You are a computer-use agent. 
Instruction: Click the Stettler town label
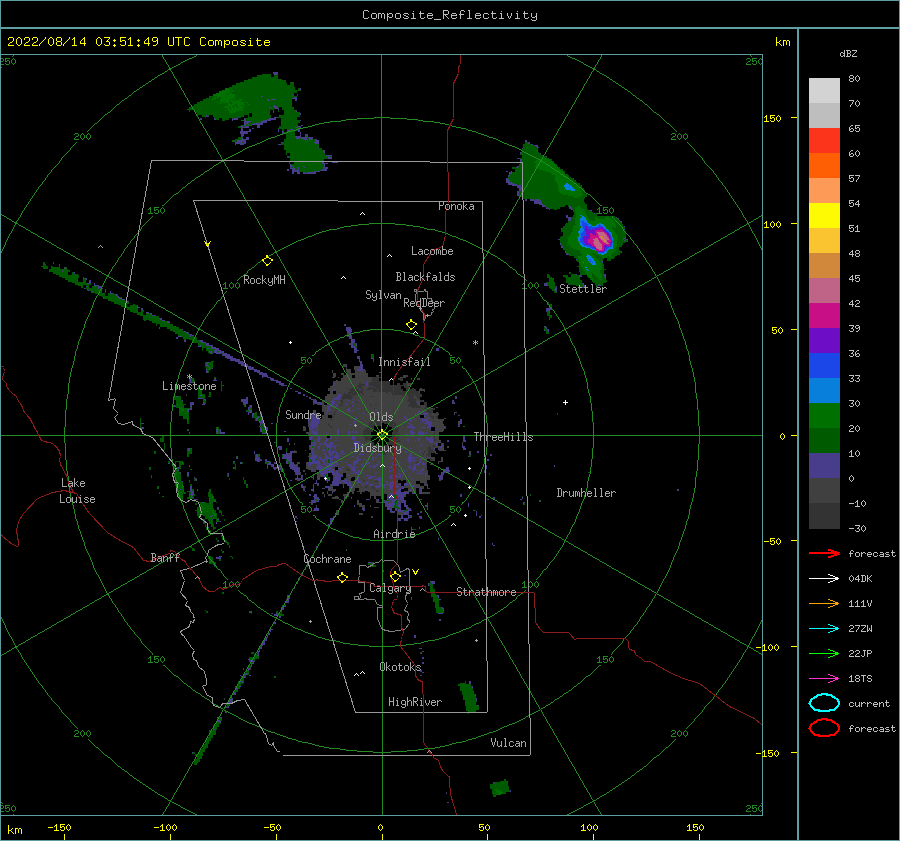click(x=583, y=289)
